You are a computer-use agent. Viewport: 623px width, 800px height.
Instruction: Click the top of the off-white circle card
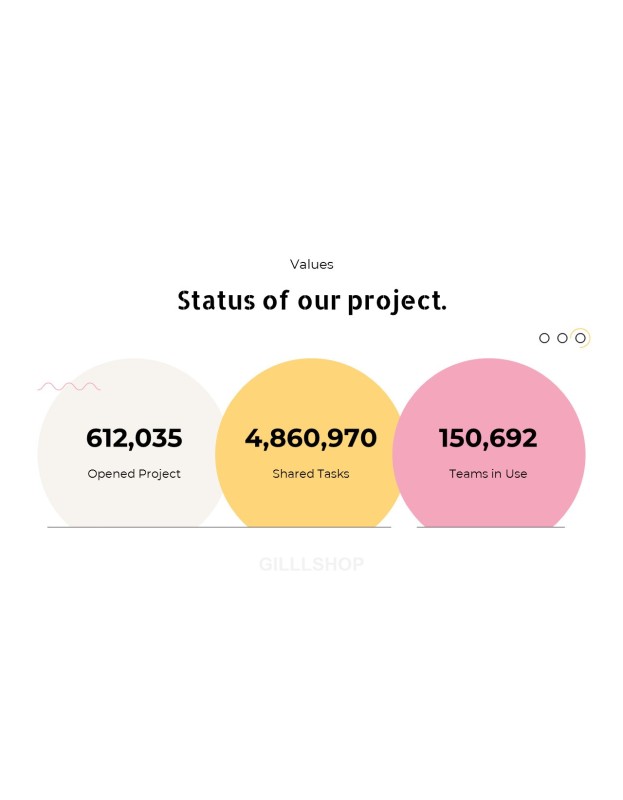coord(134,365)
